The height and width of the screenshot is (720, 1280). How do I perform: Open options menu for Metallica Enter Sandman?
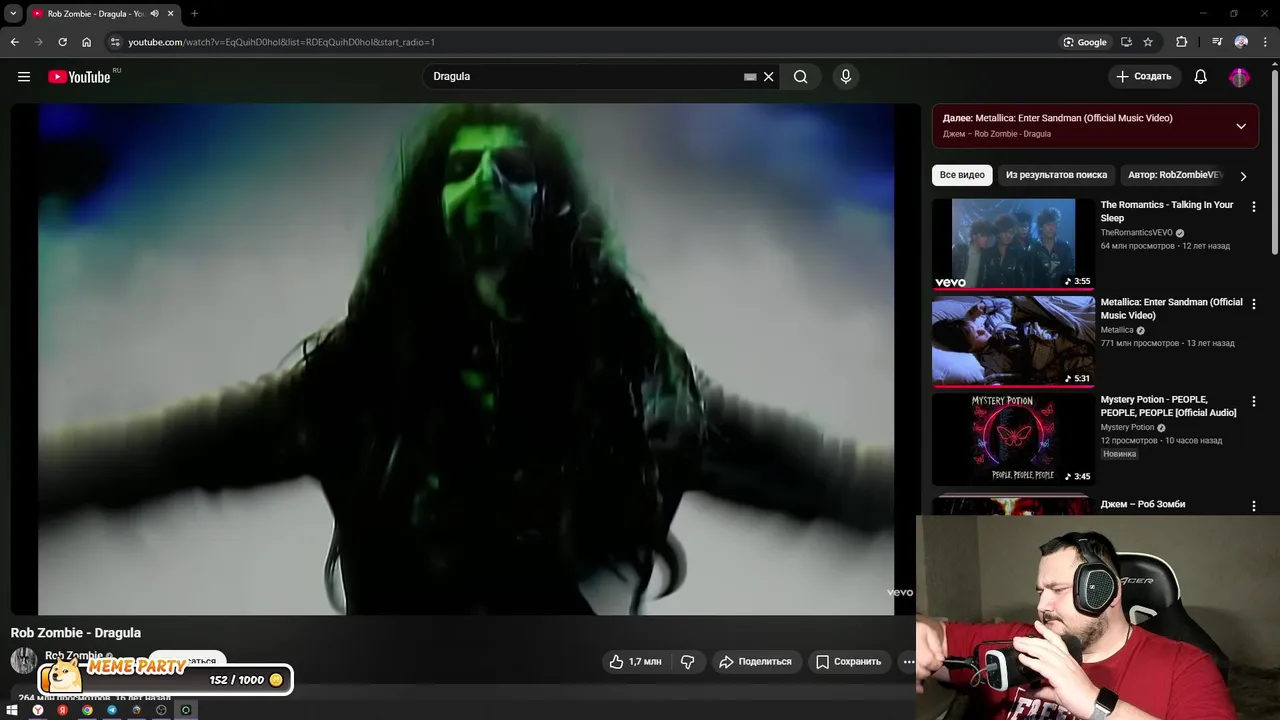click(1254, 304)
